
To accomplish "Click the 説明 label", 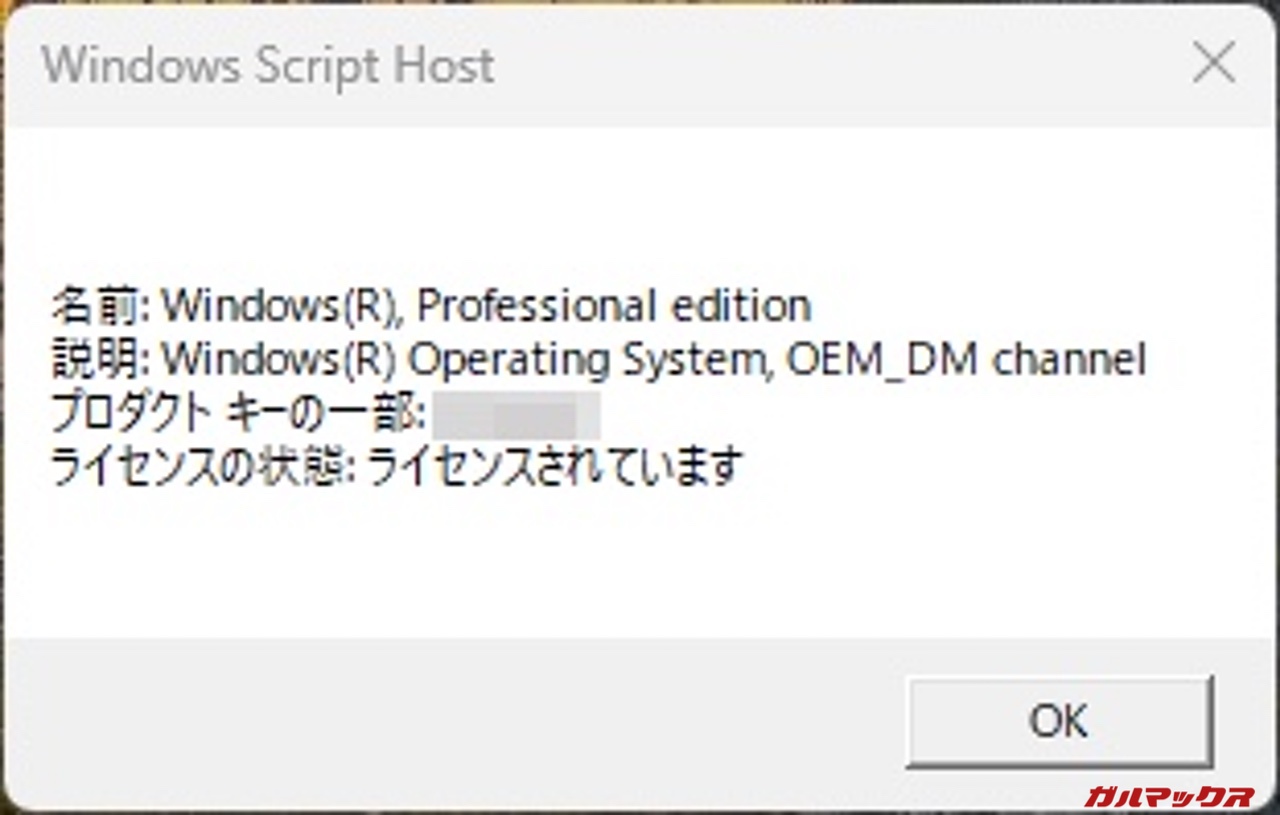I will 98,360.
